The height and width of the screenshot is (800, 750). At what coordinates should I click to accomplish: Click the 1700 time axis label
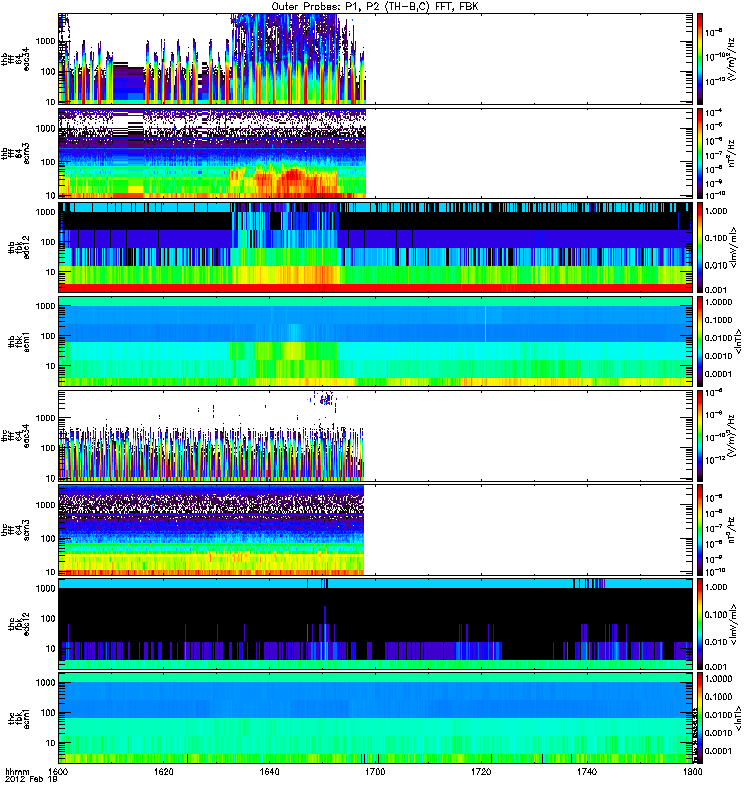[375, 771]
